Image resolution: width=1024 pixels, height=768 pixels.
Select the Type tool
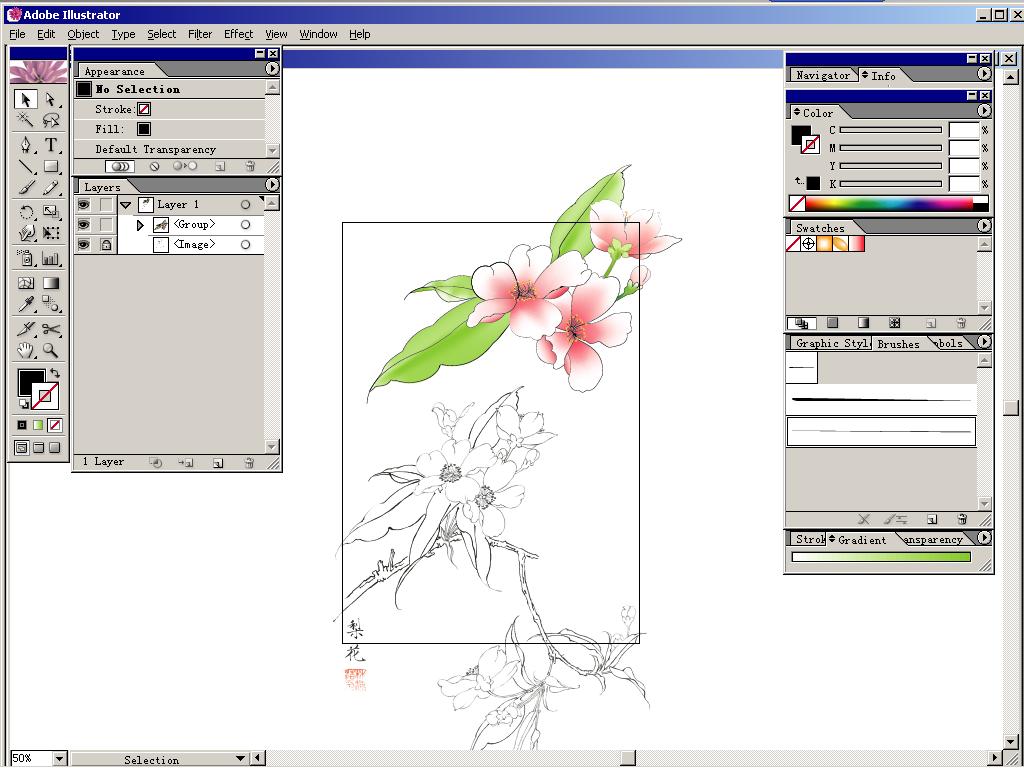click(51, 144)
